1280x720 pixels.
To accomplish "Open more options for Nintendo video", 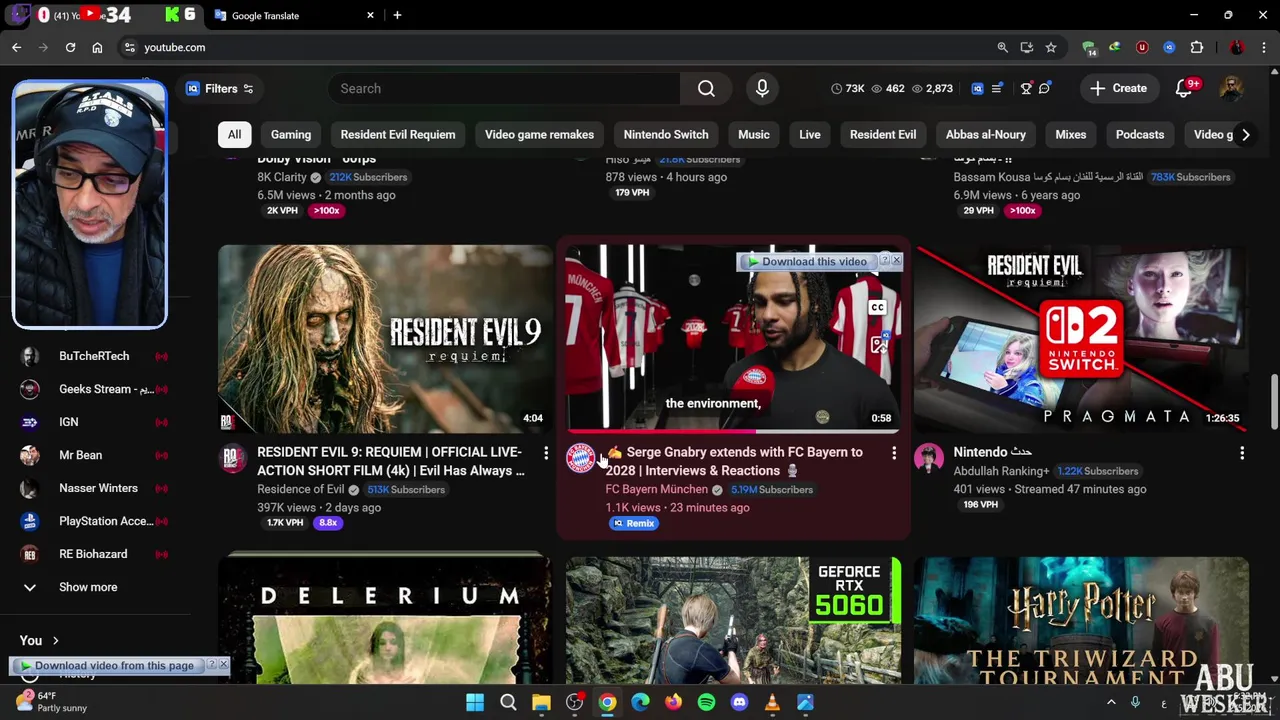I will (1242, 453).
